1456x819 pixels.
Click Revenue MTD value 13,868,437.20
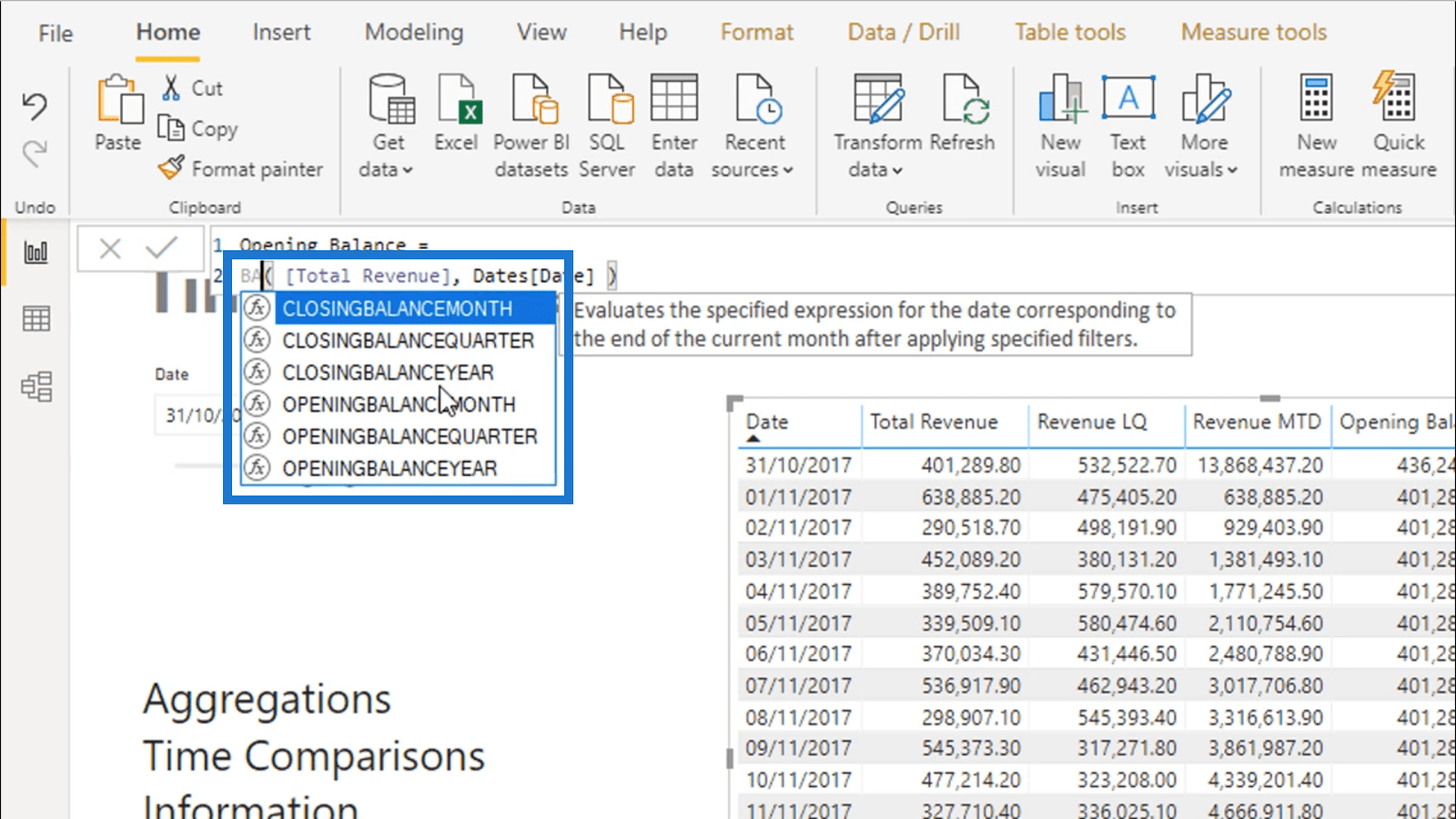(x=1260, y=465)
